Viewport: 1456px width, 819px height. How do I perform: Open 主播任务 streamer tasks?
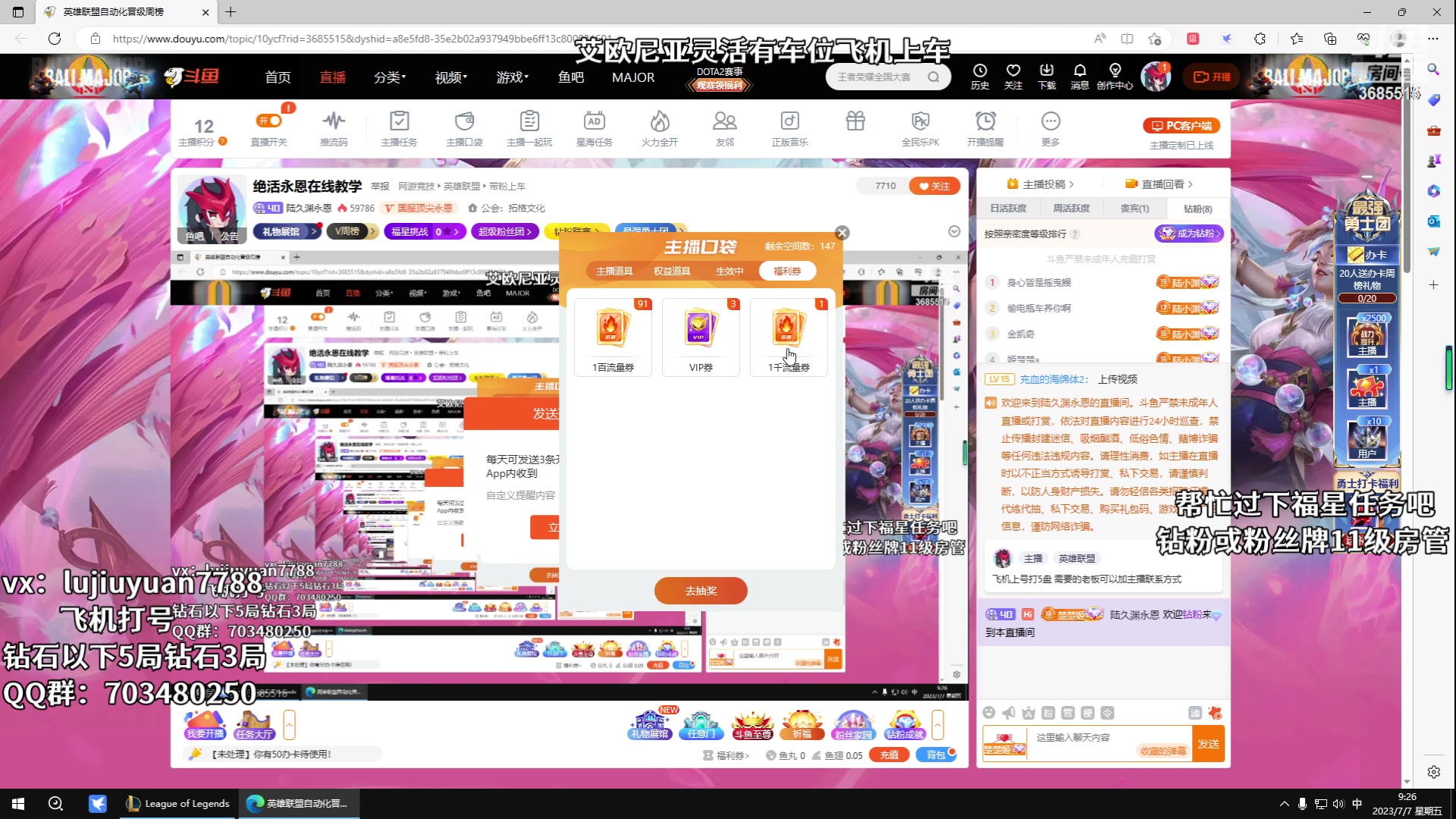399,128
